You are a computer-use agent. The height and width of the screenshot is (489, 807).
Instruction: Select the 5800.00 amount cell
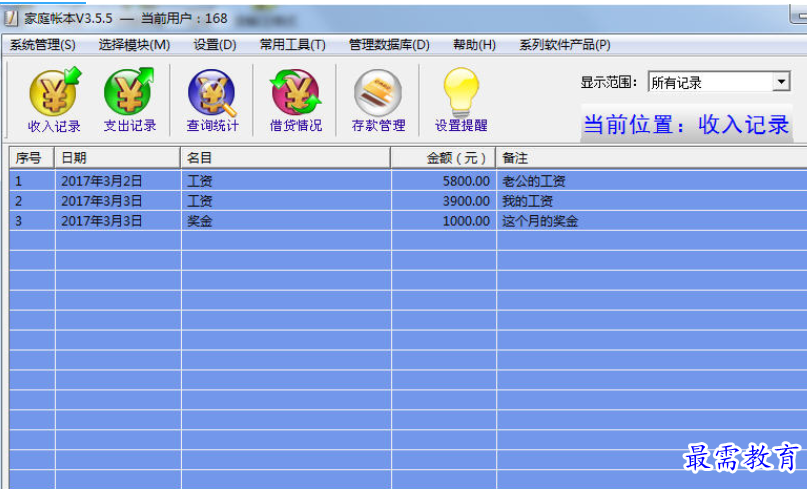[x=444, y=181]
